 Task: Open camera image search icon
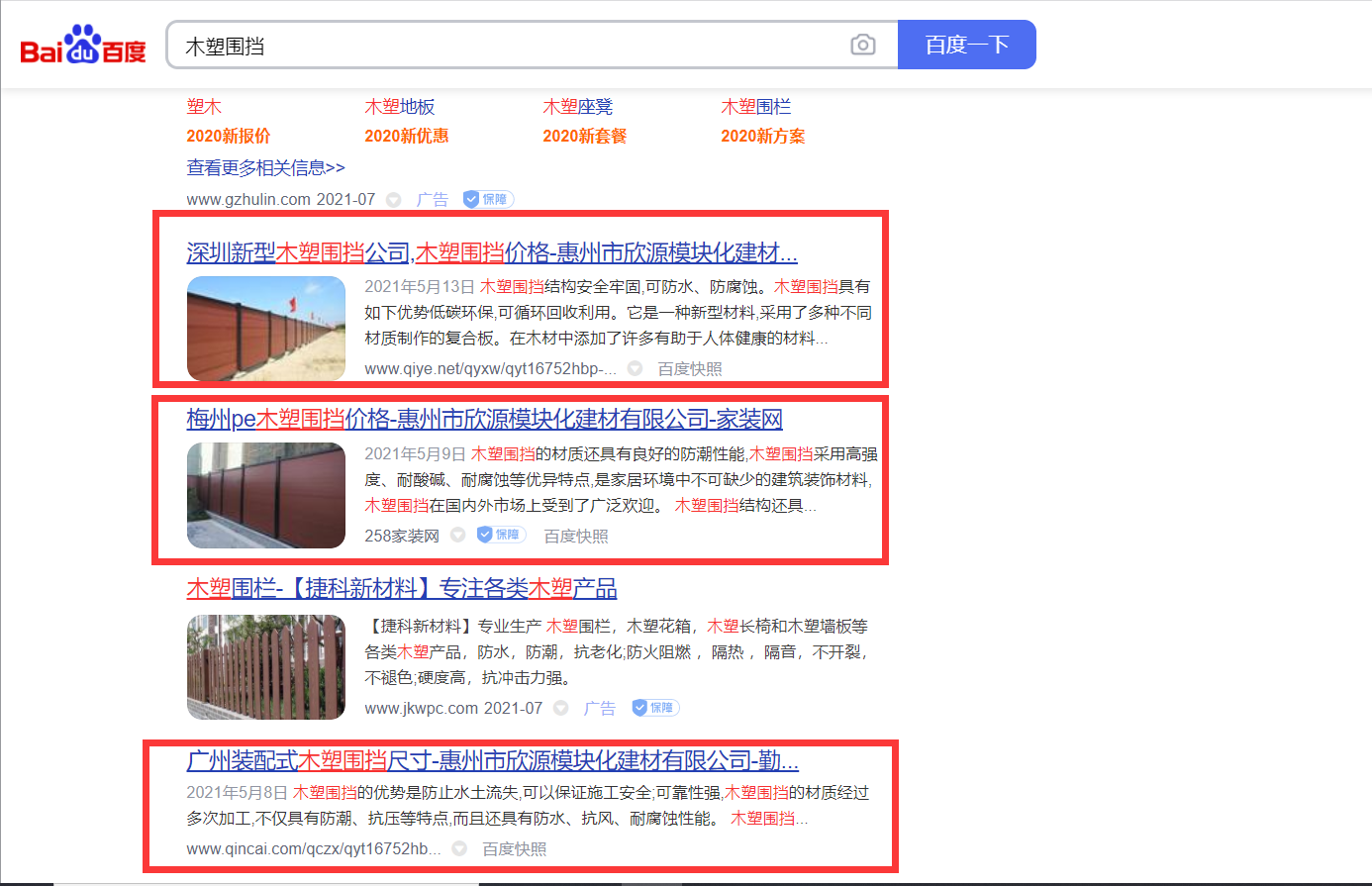coord(863,46)
